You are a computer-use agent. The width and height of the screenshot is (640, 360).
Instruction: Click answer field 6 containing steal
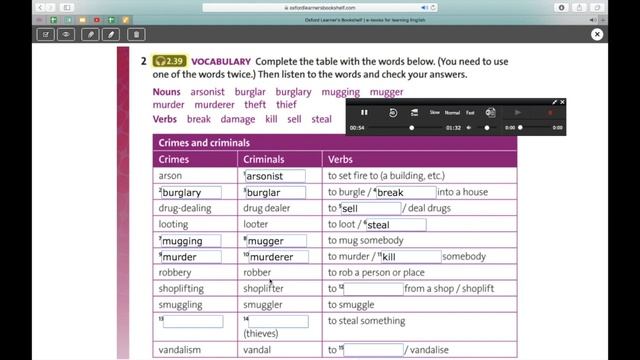pyautogui.click(x=396, y=224)
